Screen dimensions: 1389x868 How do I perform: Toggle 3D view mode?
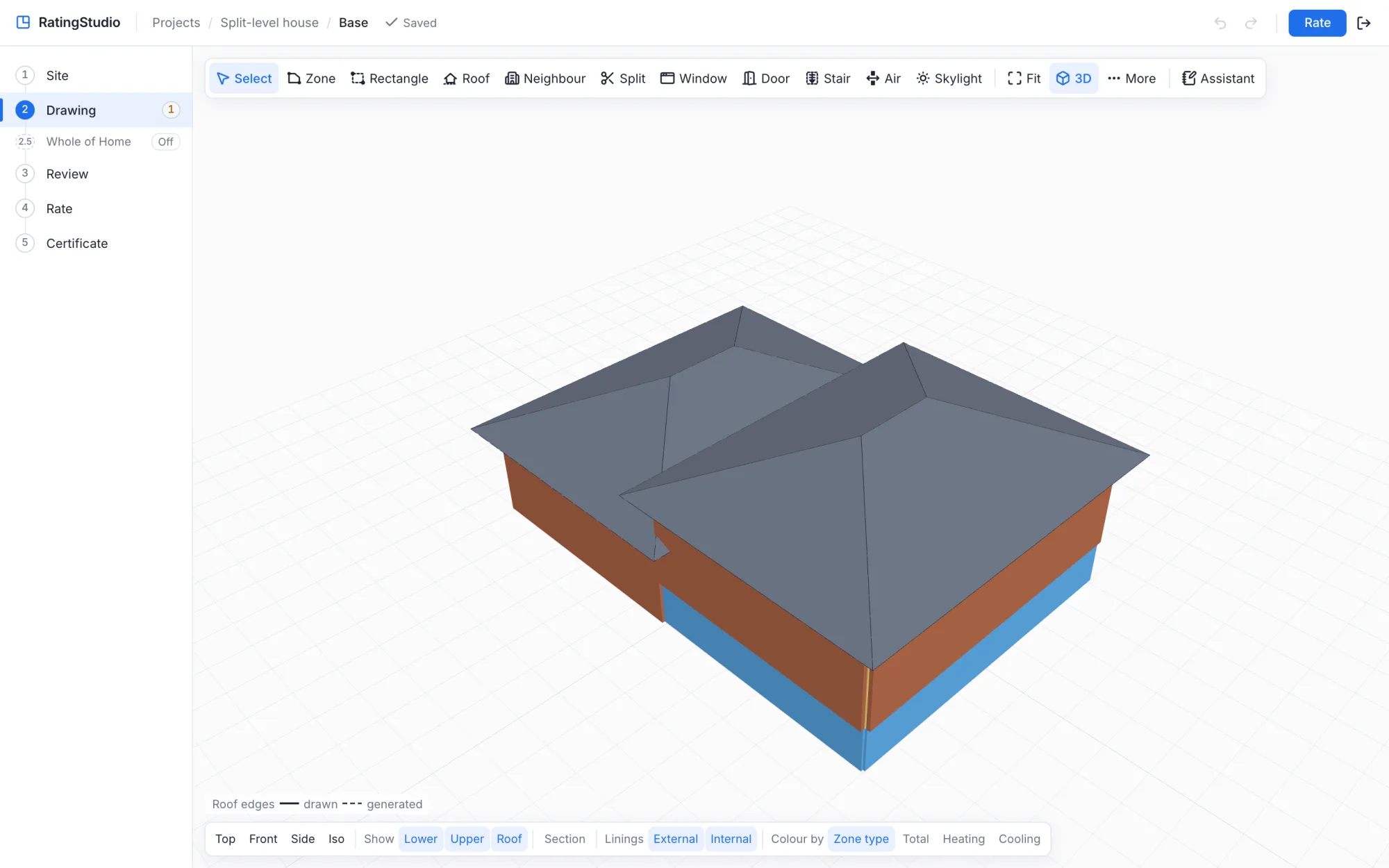click(x=1074, y=78)
